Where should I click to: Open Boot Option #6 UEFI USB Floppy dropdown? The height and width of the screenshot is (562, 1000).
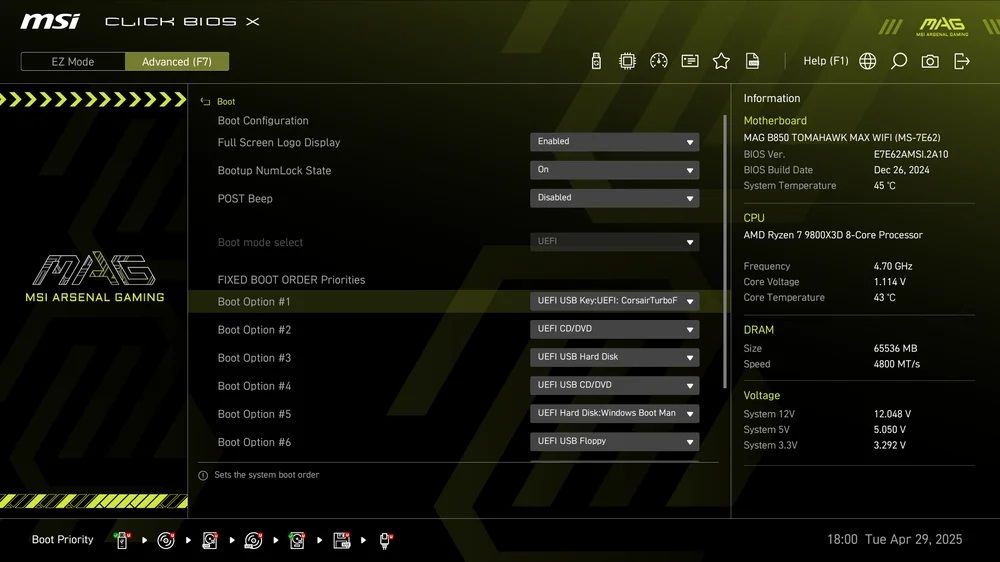pos(614,441)
